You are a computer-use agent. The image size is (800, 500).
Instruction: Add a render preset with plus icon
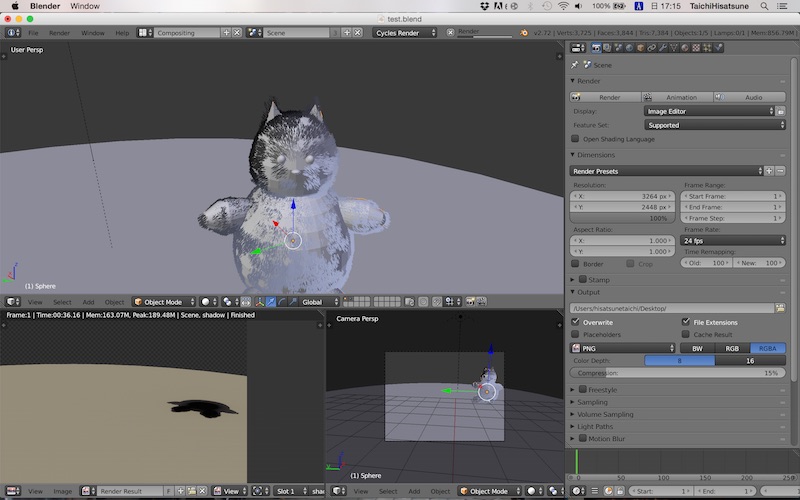769,171
